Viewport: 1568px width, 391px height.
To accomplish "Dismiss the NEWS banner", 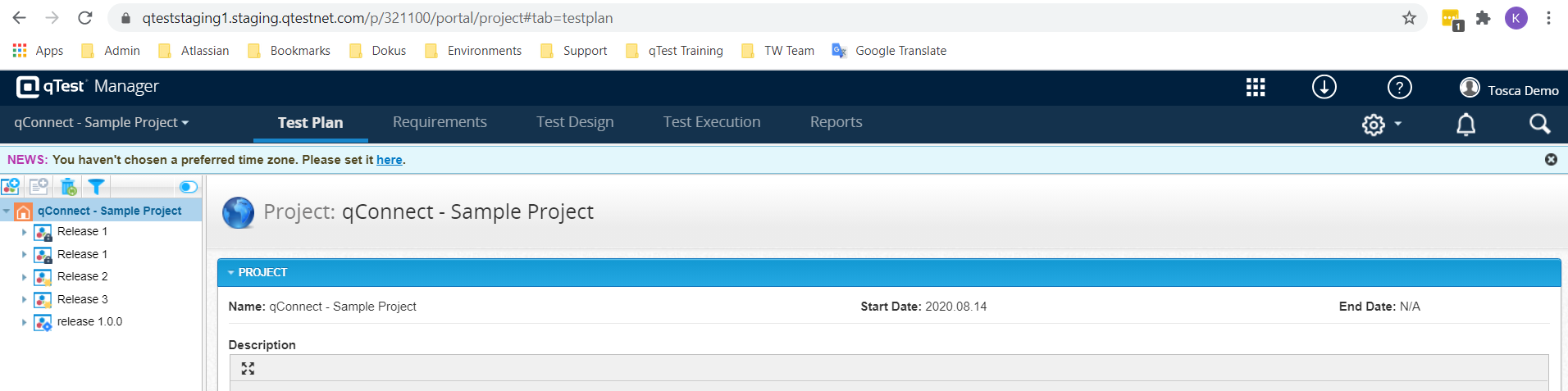I will click(1551, 160).
